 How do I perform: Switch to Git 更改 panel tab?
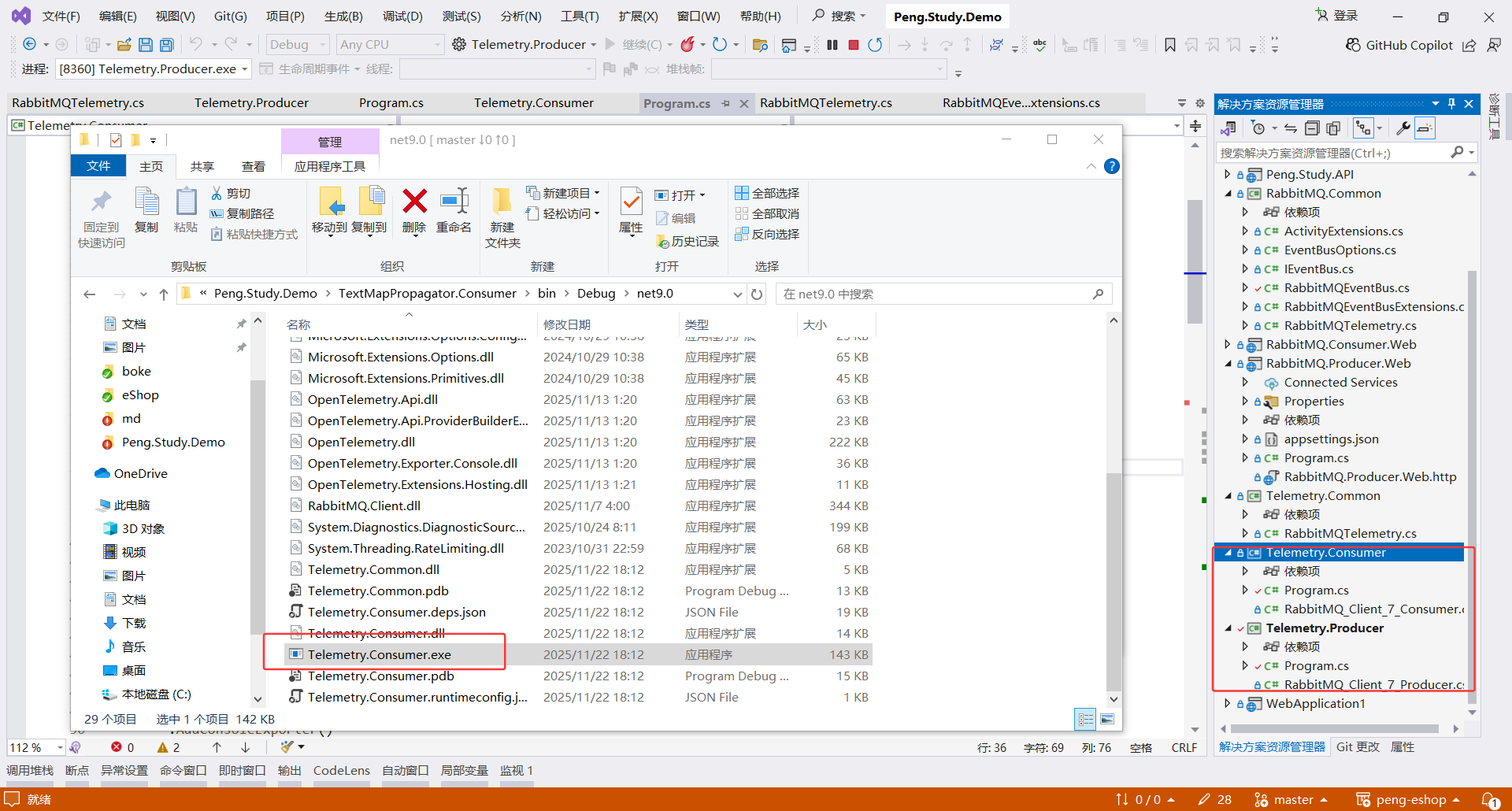click(x=1358, y=747)
